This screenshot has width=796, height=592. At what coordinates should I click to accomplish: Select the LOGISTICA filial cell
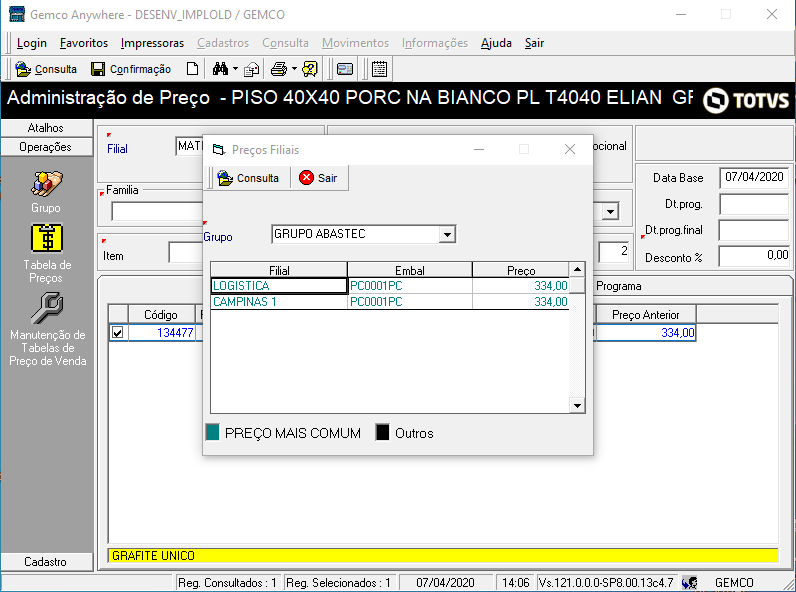[279, 286]
